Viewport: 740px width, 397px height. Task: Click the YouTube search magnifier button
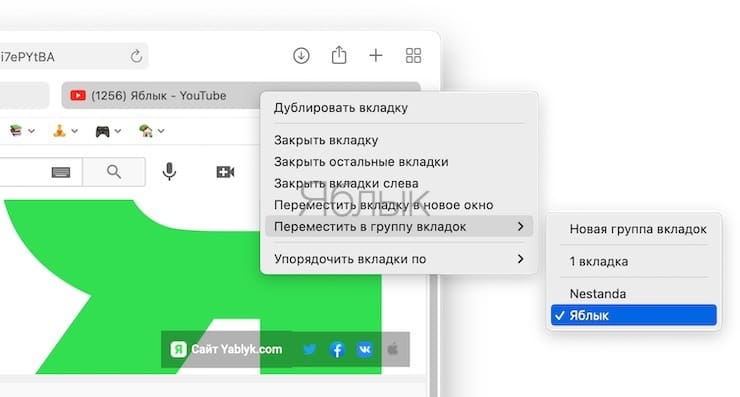point(114,172)
